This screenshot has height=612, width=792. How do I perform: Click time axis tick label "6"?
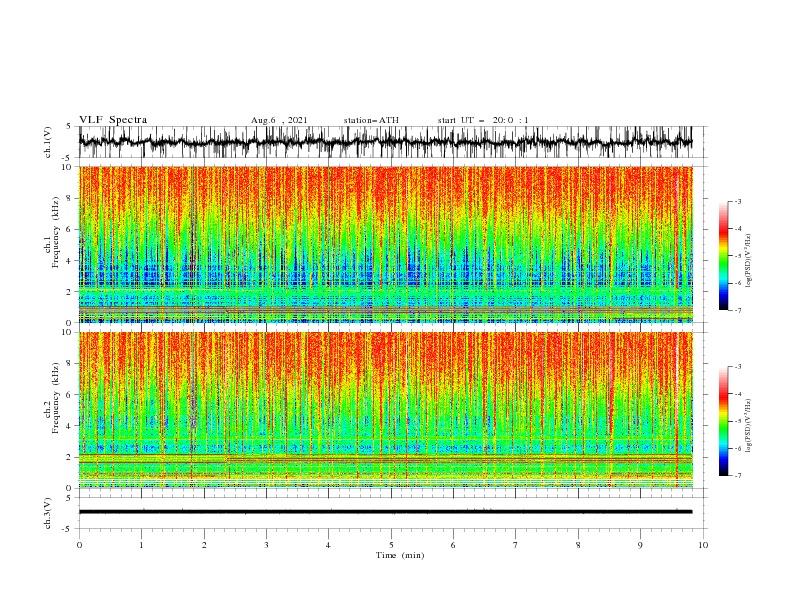(453, 545)
